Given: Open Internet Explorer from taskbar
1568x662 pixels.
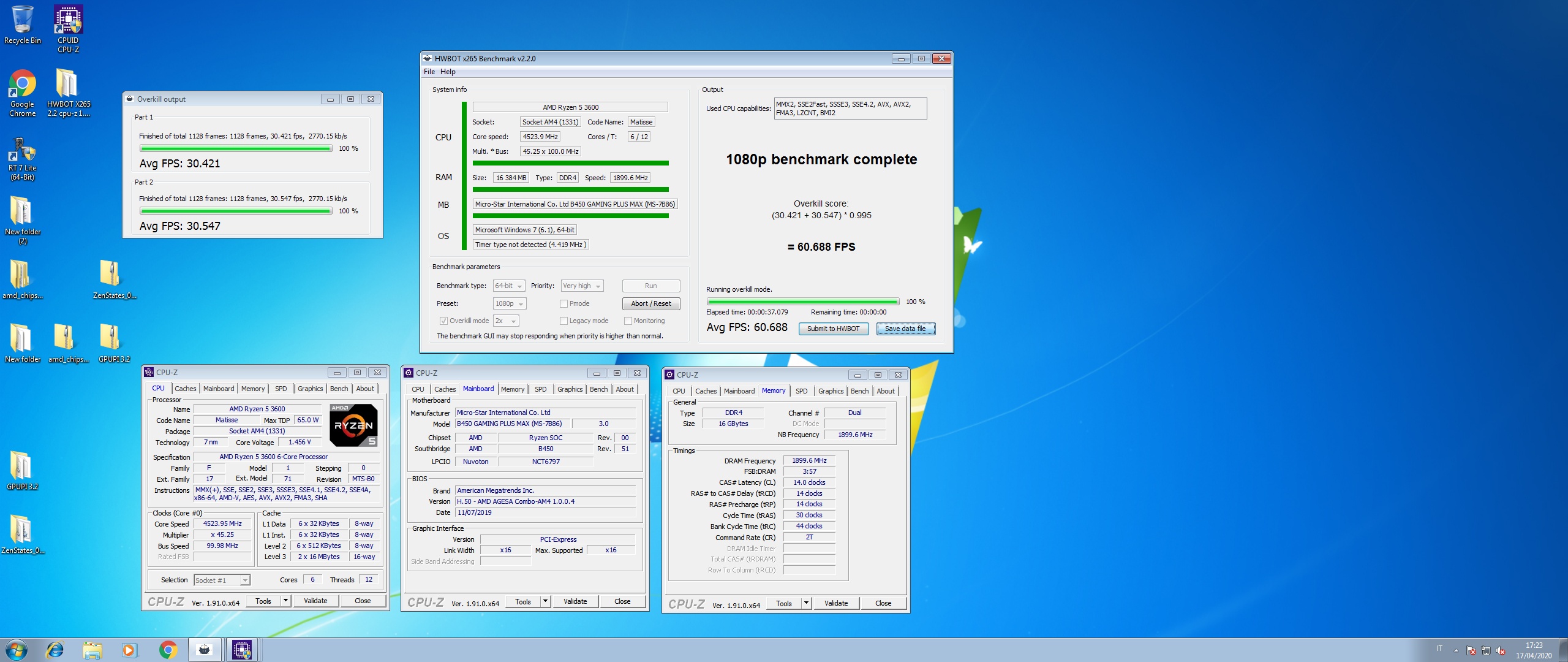Looking at the screenshot, I should pyautogui.click(x=55, y=650).
